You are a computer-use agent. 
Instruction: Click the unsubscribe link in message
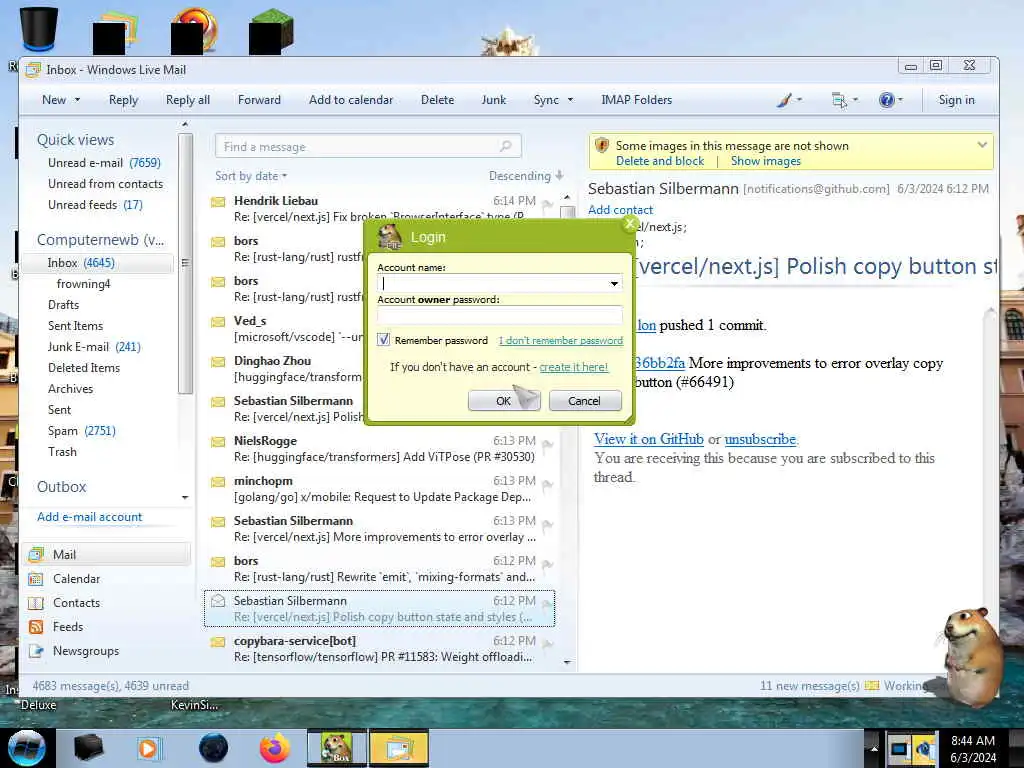click(760, 439)
